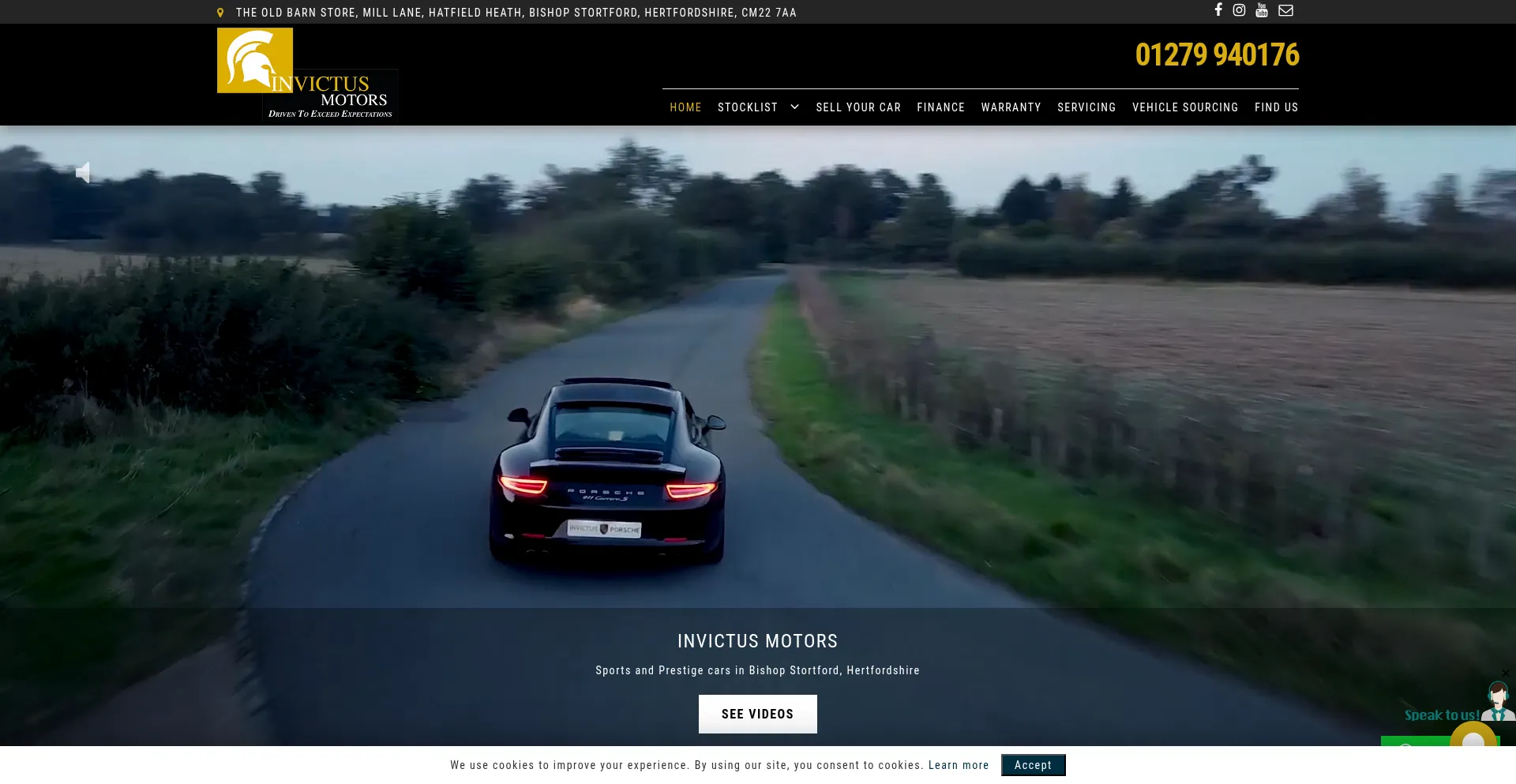Close the Speak to us widget
Viewport: 1516px width, 784px height.
click(1505, 673)
